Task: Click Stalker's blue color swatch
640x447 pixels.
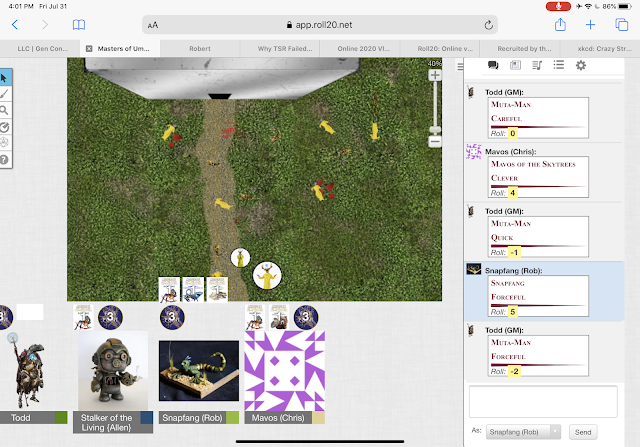Action: coord(147,418)
